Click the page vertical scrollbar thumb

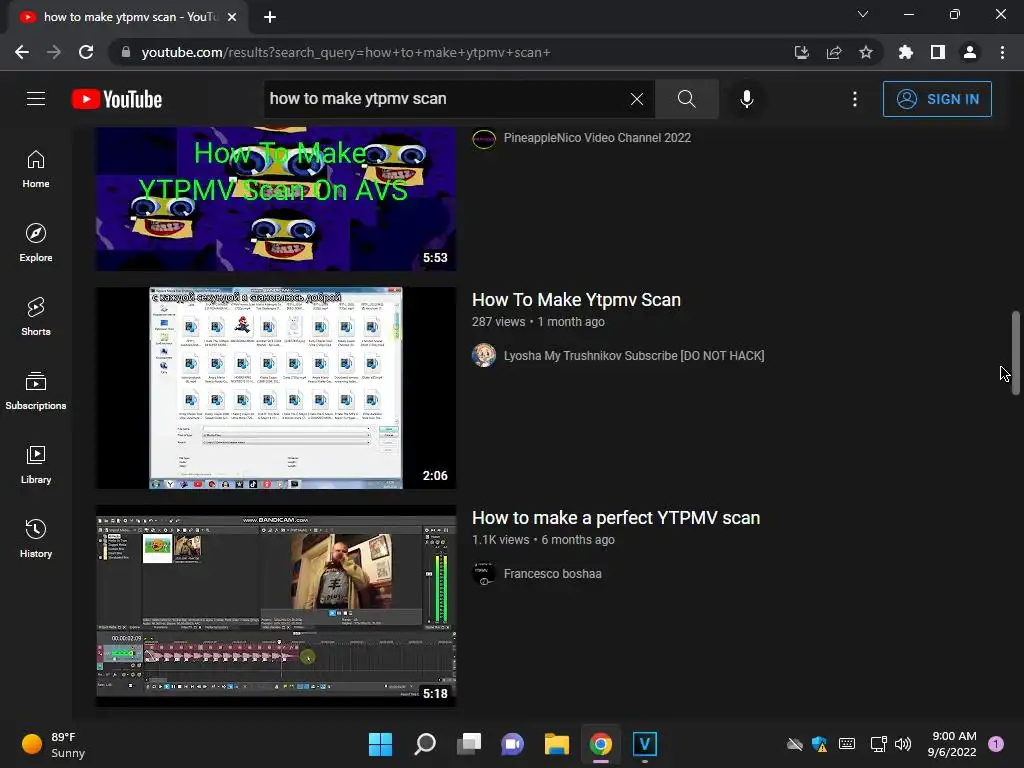[x=1016, y=353]
